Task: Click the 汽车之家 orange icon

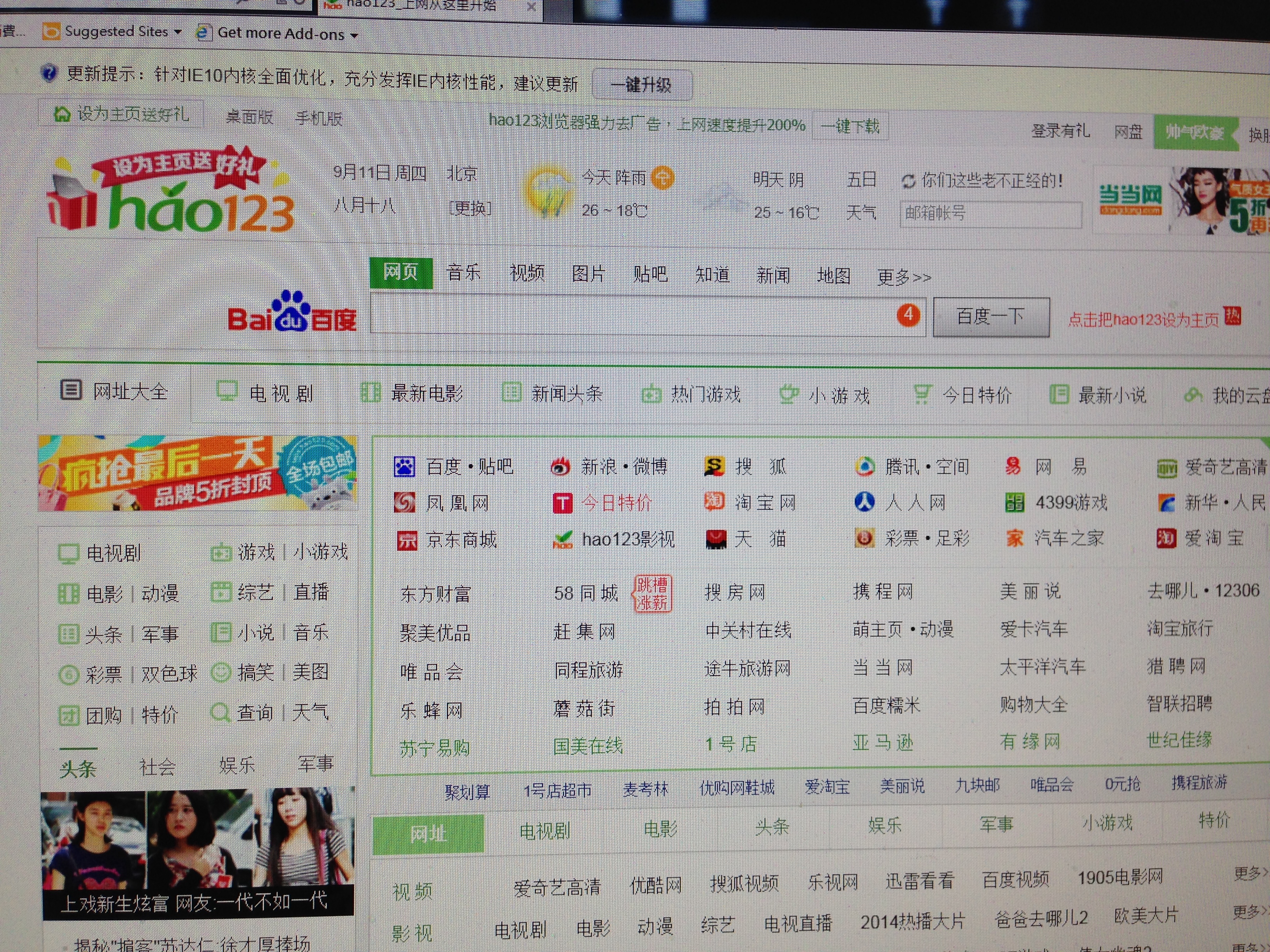Action: coord(1014,538)
